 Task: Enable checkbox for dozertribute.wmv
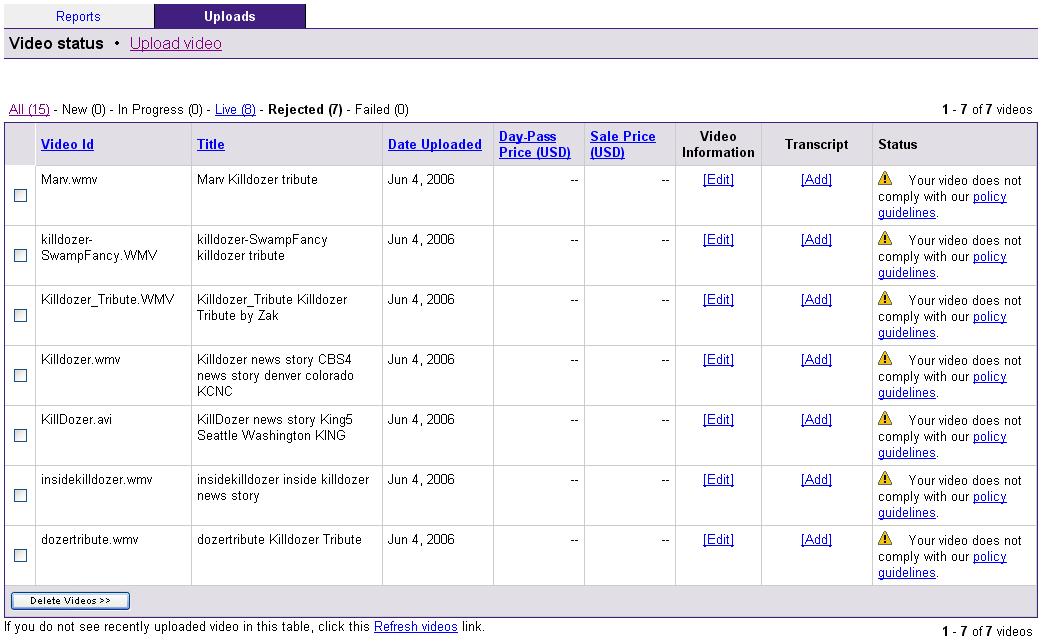20,556
